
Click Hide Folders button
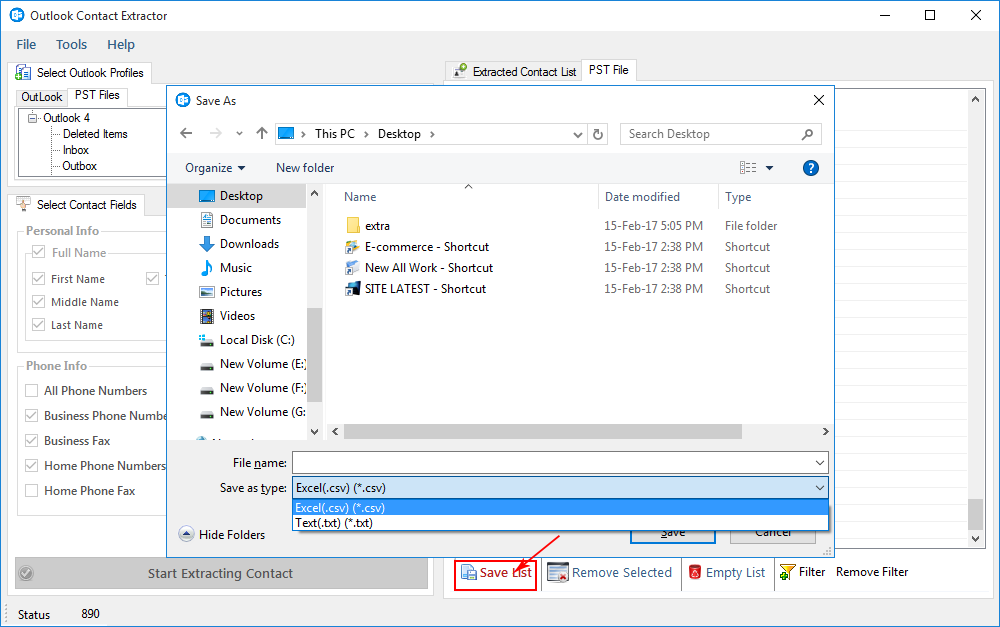222,535
